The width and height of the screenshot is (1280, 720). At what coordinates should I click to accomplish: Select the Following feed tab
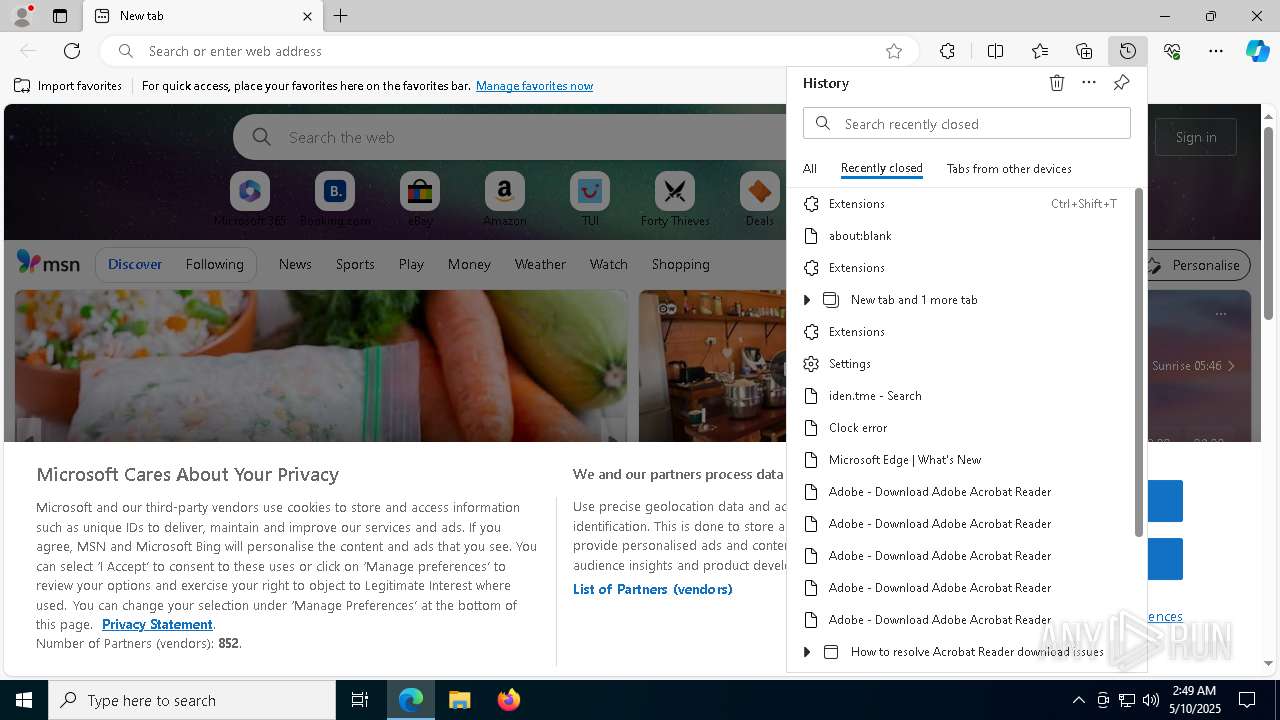[214, 264]
